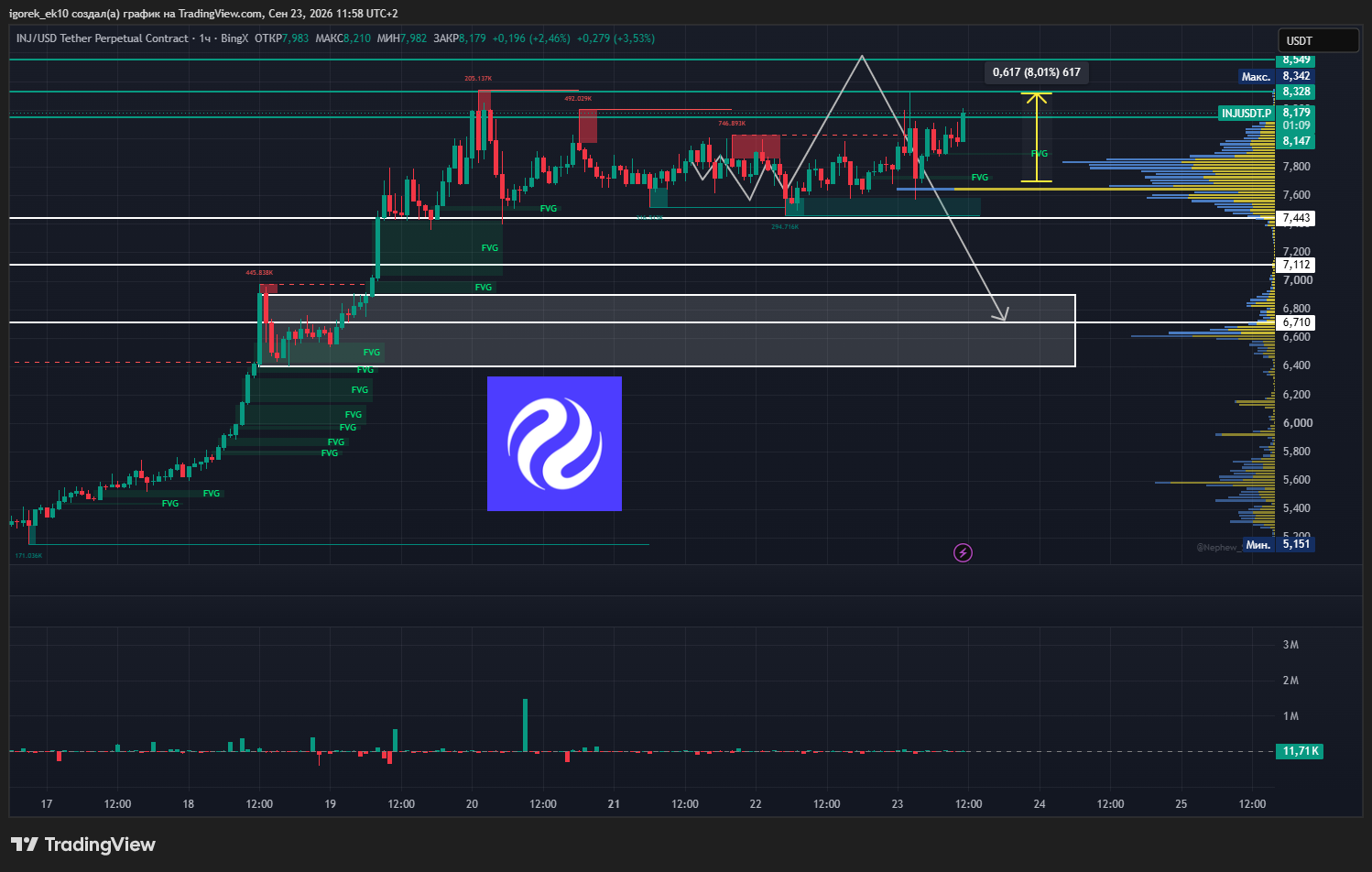Click the 445.838K volume annotation

coord(259,272)
